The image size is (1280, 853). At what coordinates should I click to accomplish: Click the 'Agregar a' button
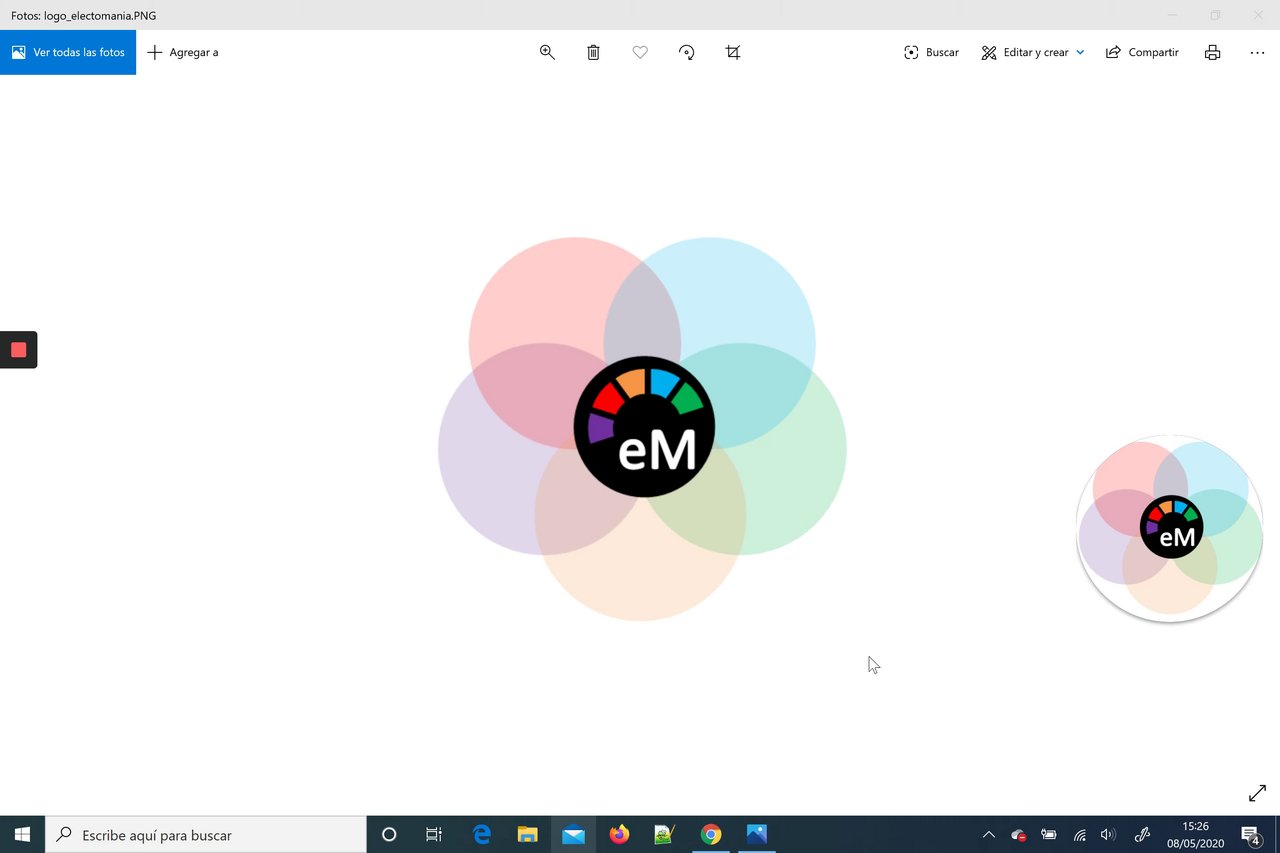[183, 52]
